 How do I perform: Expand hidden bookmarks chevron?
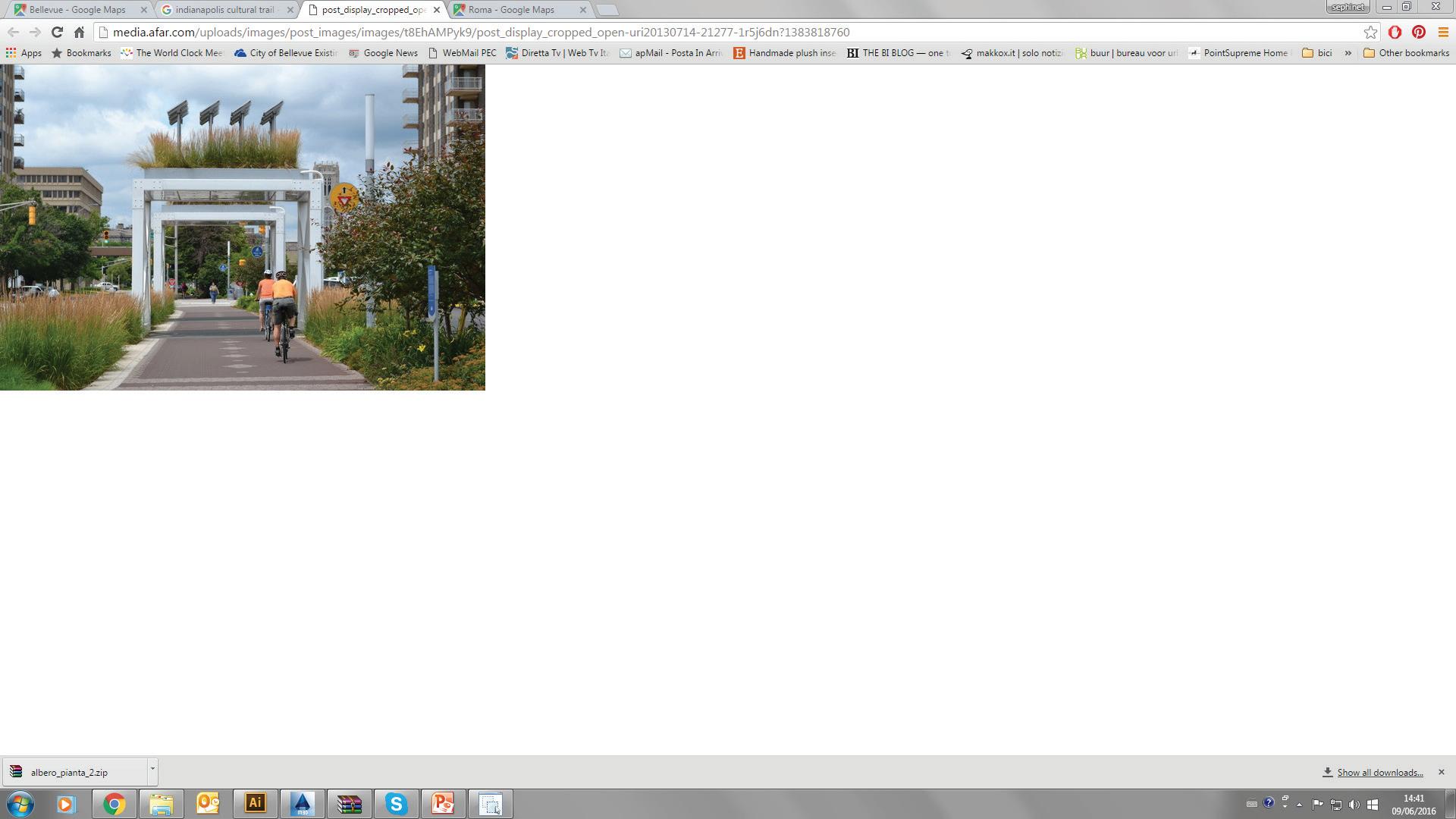click(1348, 53)
